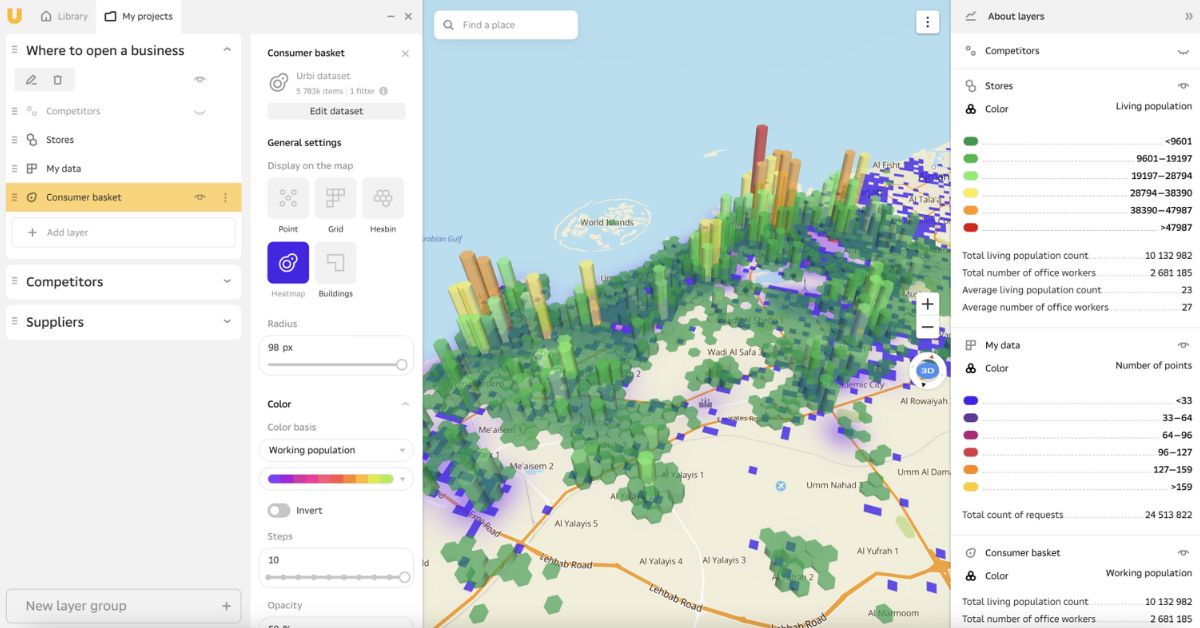Select Point display mode
The width and height of the screenshot is (1200, 628).
click(288, 198)
